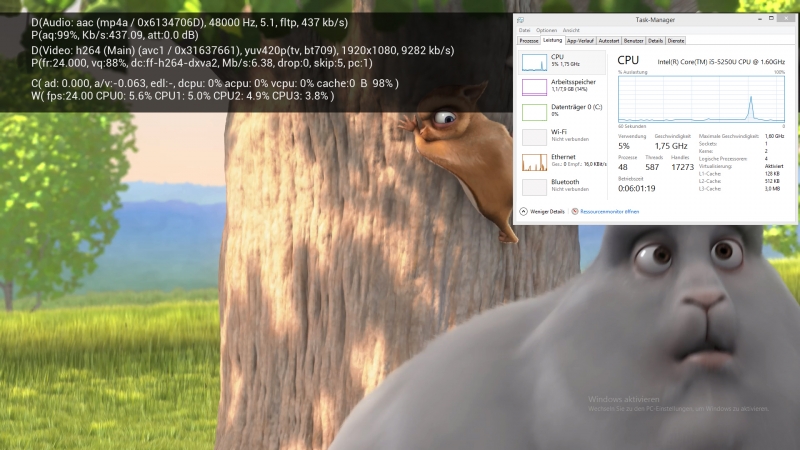Go to the Benutzer tab

coord(633,41)
